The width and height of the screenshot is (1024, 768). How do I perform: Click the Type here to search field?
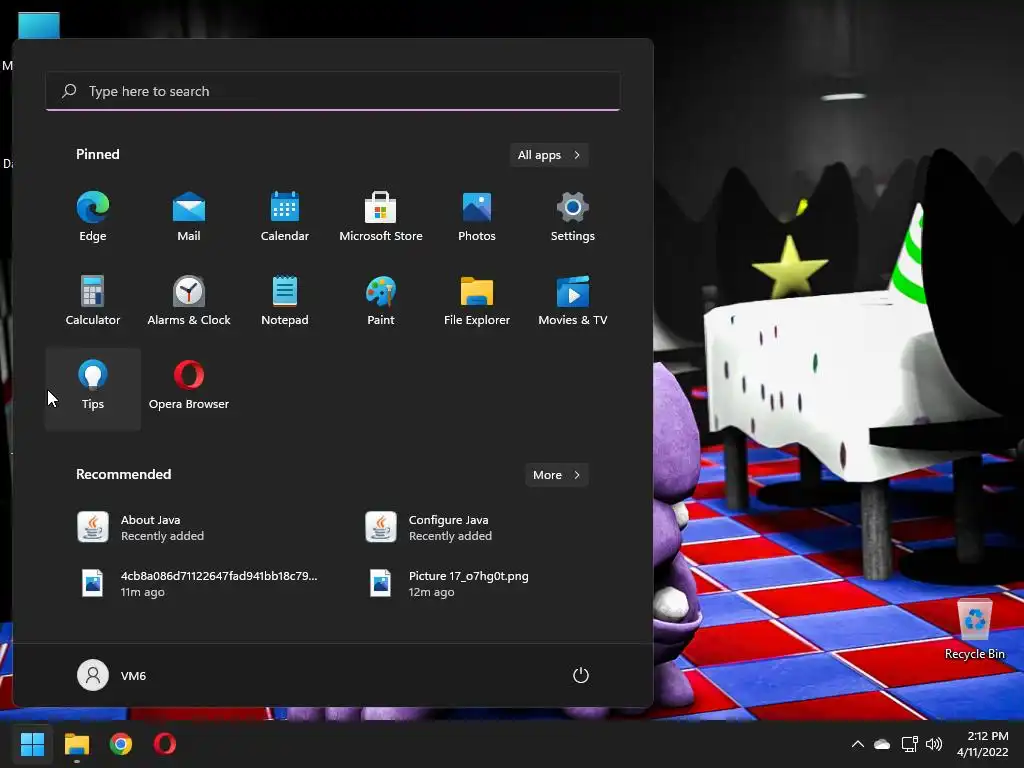333,91
